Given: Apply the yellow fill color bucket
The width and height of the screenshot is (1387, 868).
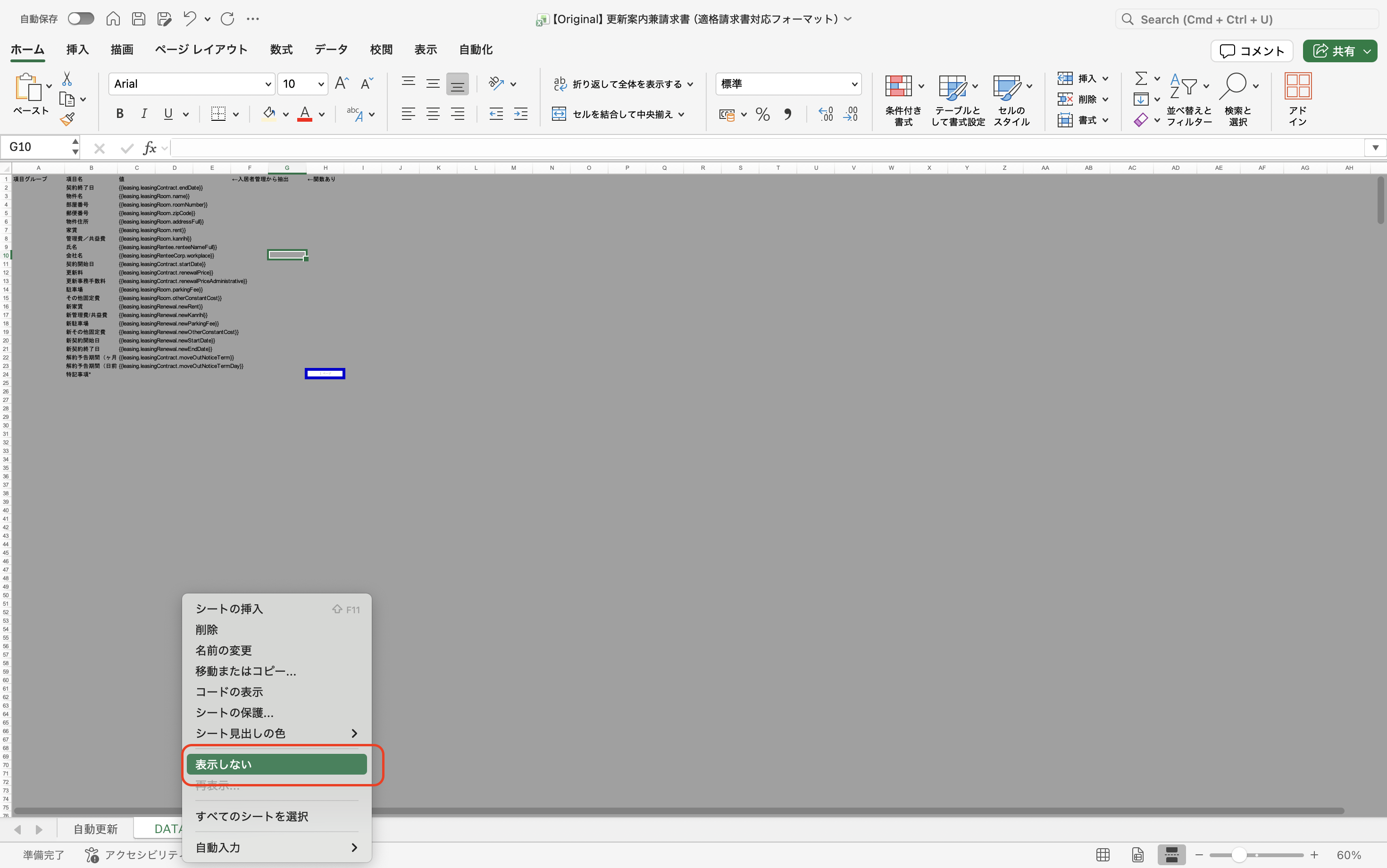Looking at the screenshot, I should click(x=269, y=114).
